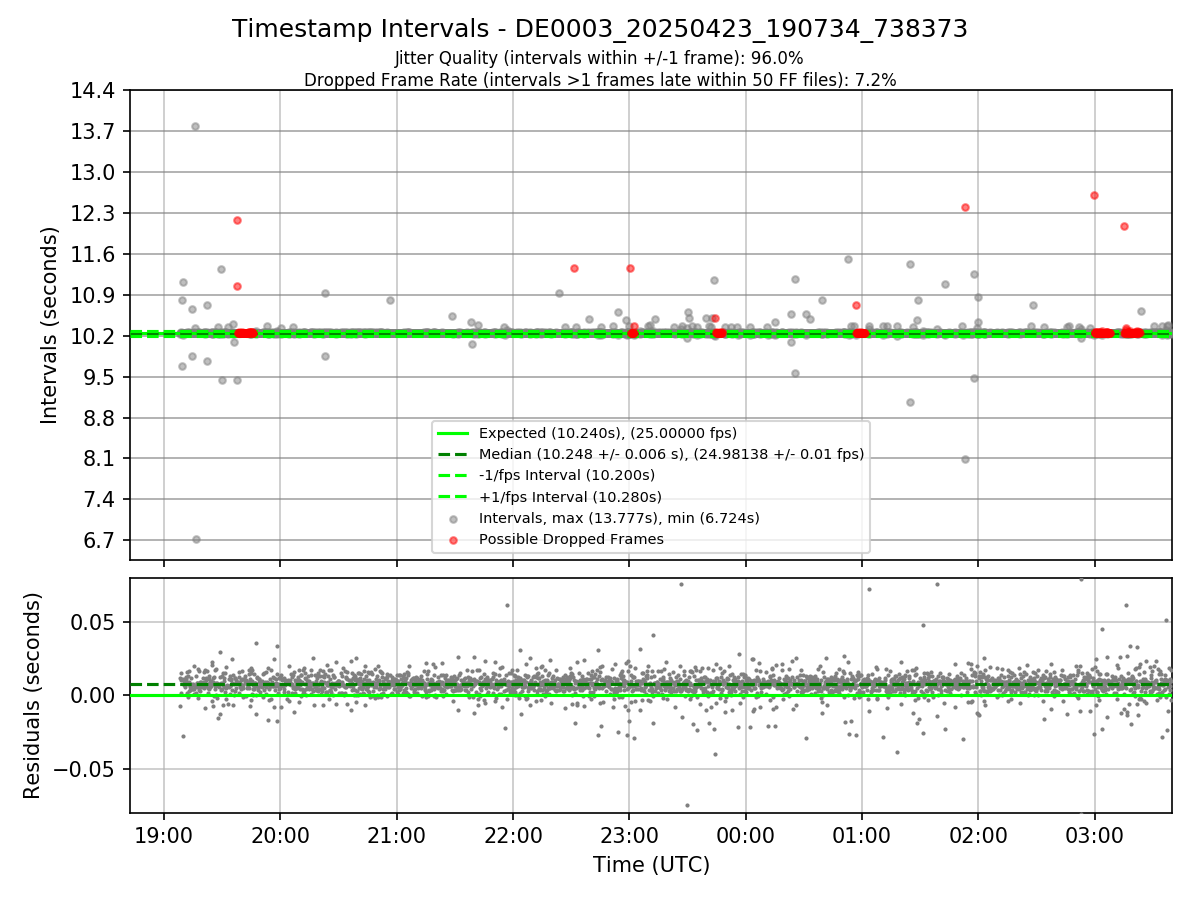Screen dimensions: 1200x900
Task: Click the 20:00 x-axis tick label
Action: 280,835
